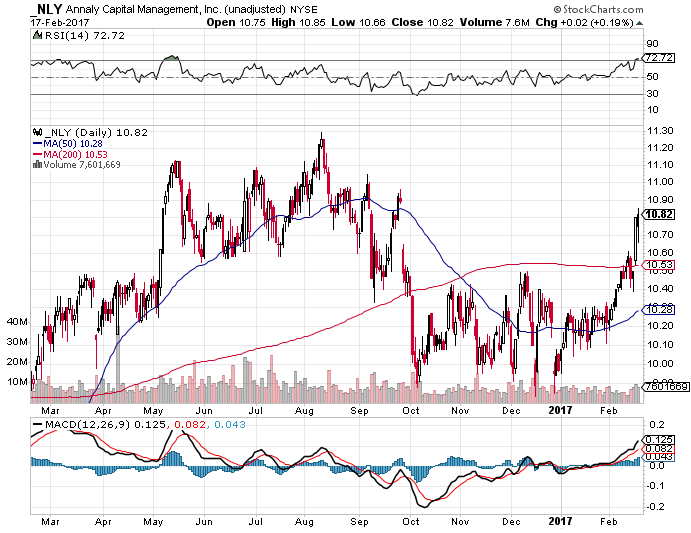Click the red MA(200) legend line swatch

pyautogui.click(x=37, y=154)
